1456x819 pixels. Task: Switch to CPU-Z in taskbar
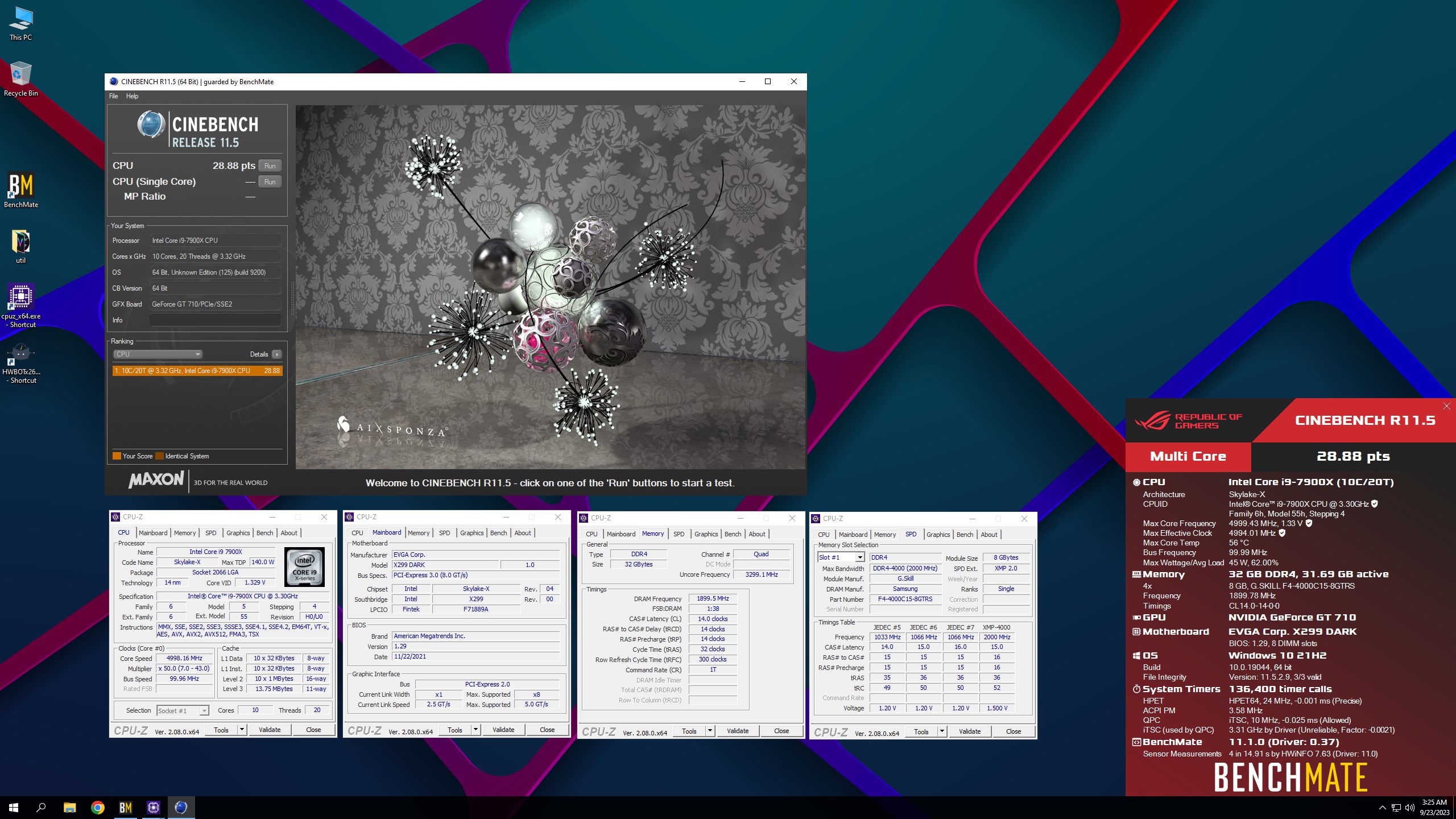(x=154, y=808)
